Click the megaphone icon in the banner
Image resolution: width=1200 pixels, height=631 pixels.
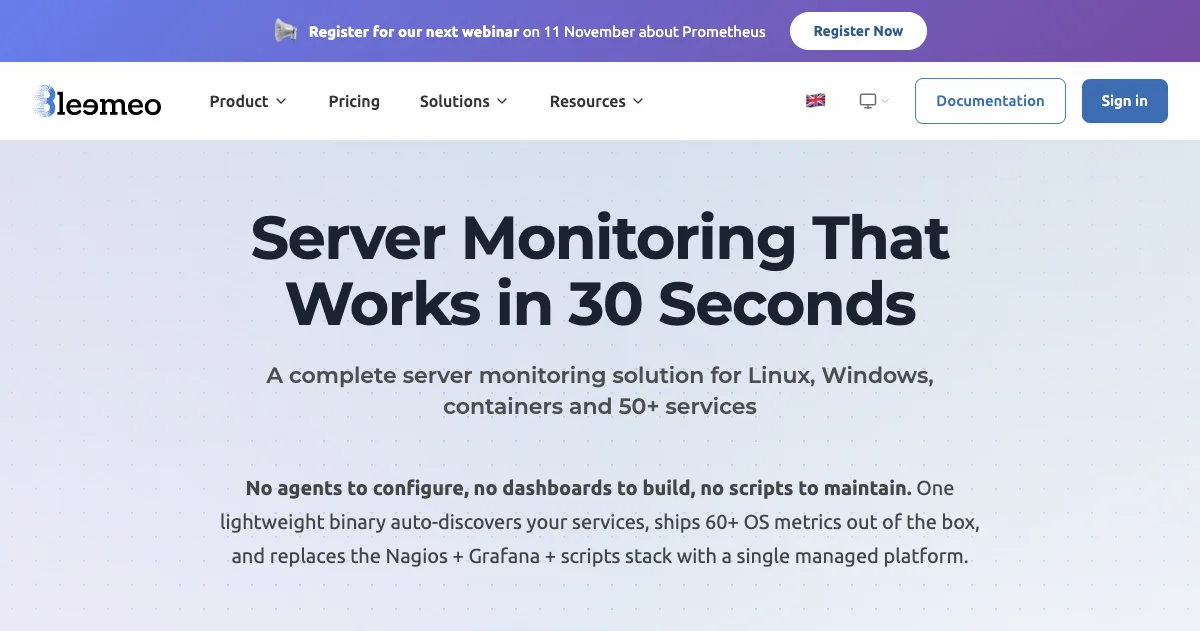tap(286, 31)
